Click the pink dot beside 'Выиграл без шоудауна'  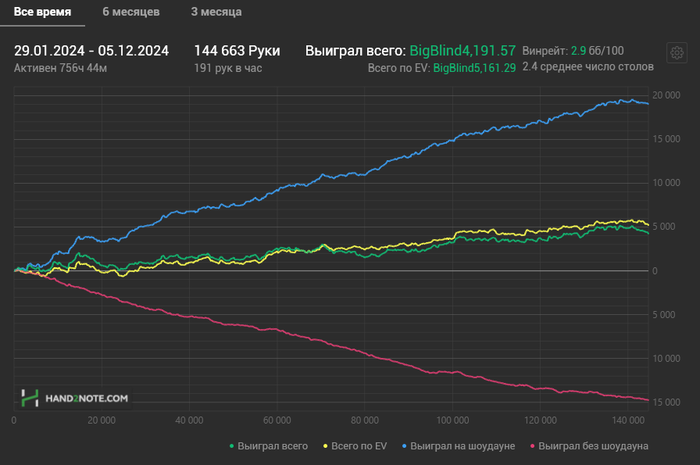pos(532,446)
